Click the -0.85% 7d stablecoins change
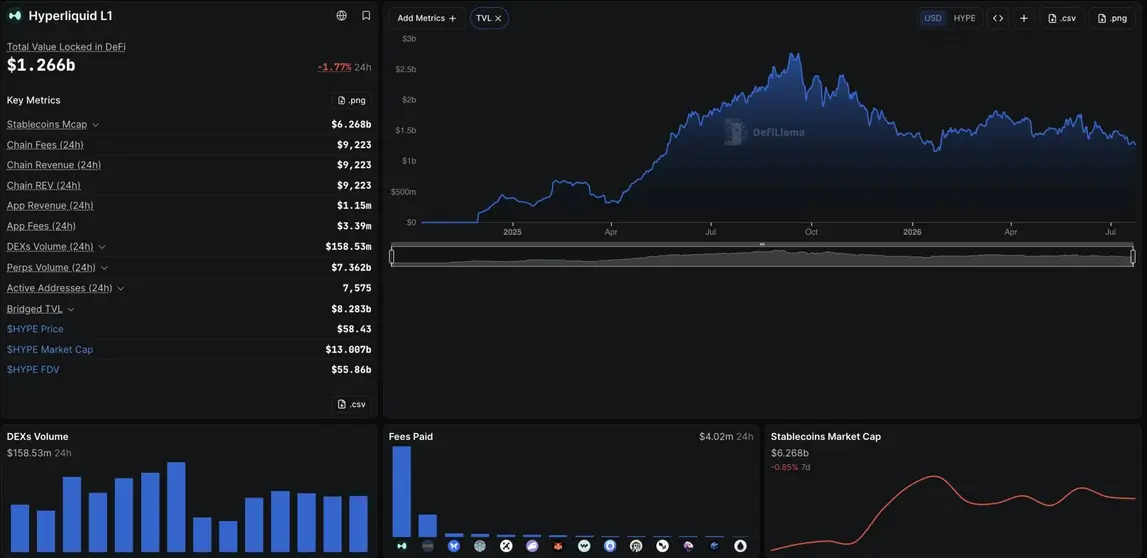The image size is (1147, 558). tap(791, 467)
